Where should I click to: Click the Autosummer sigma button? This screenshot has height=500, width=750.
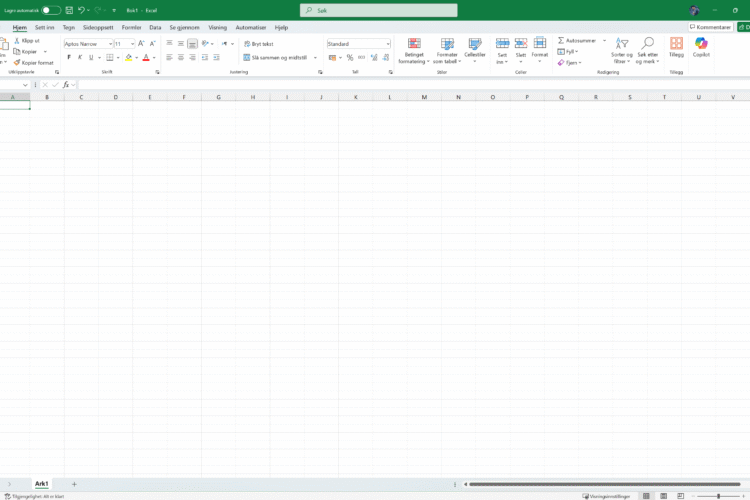[x=577, y=41]
